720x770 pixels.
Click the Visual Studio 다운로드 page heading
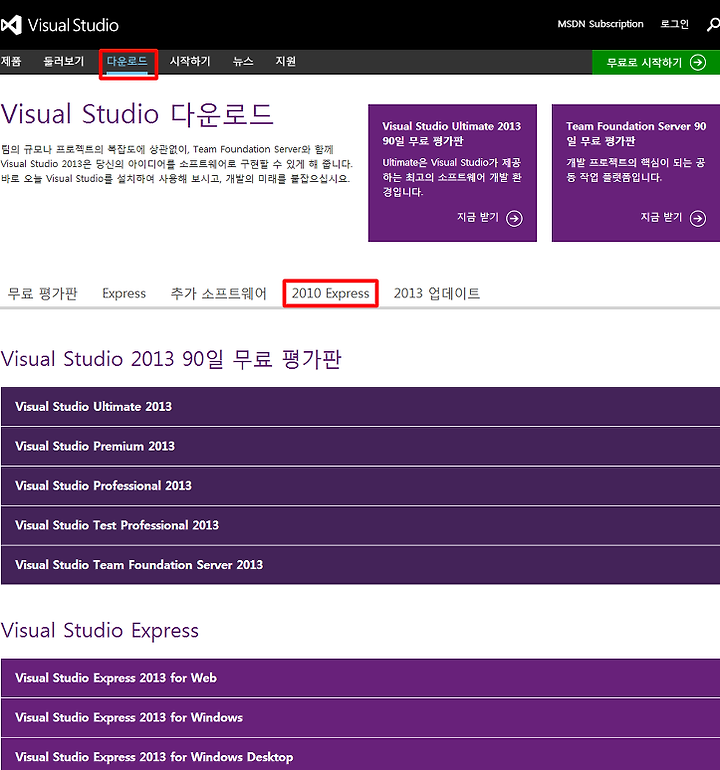click(137, 114)
